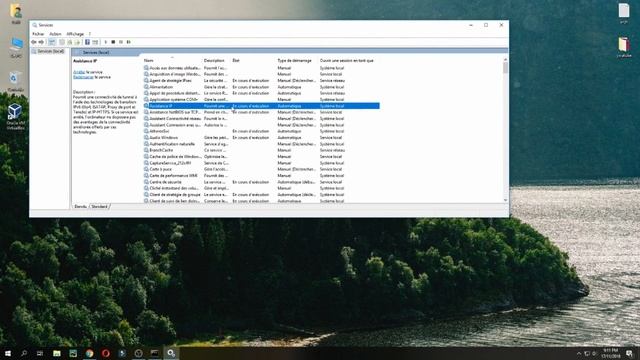Switch to the Étendu tab
This screenshot has width=640, height=360.
point(80,207)
